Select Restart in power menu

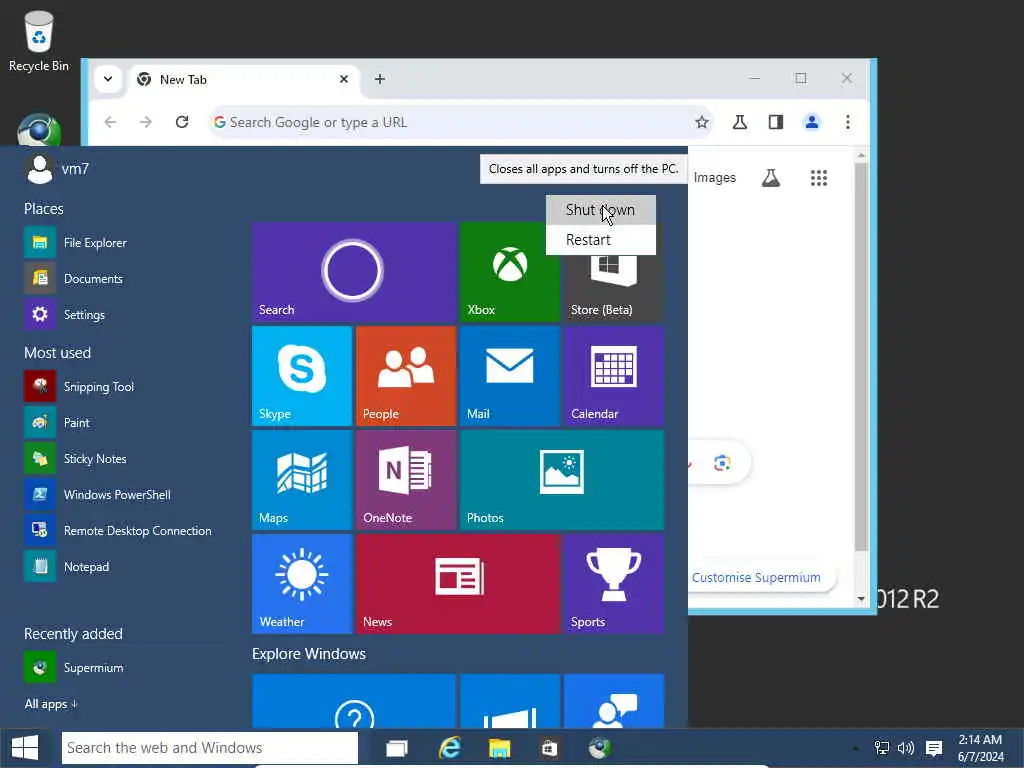coord(601,240)
